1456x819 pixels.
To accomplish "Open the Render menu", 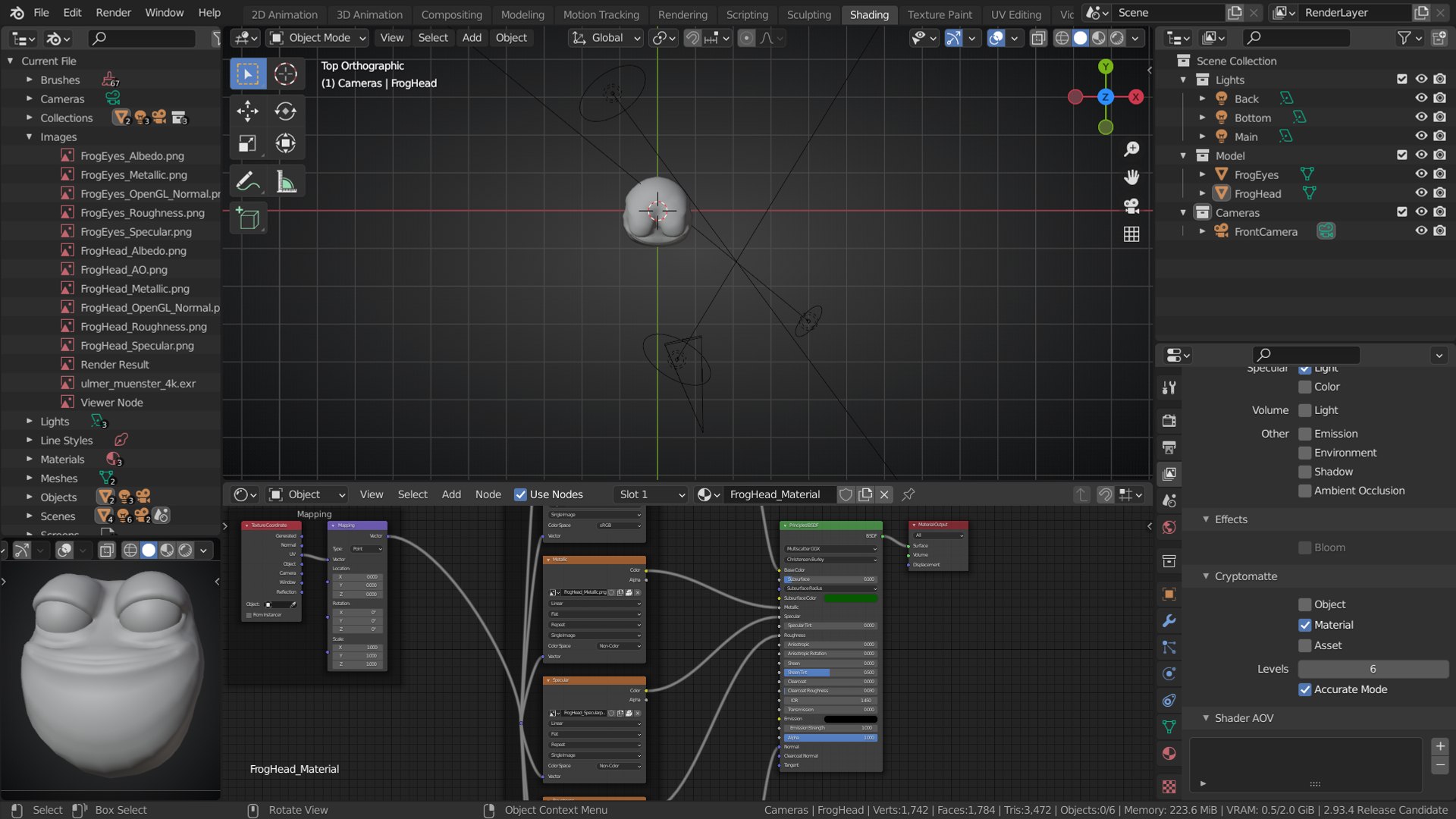I will (113, 13).
